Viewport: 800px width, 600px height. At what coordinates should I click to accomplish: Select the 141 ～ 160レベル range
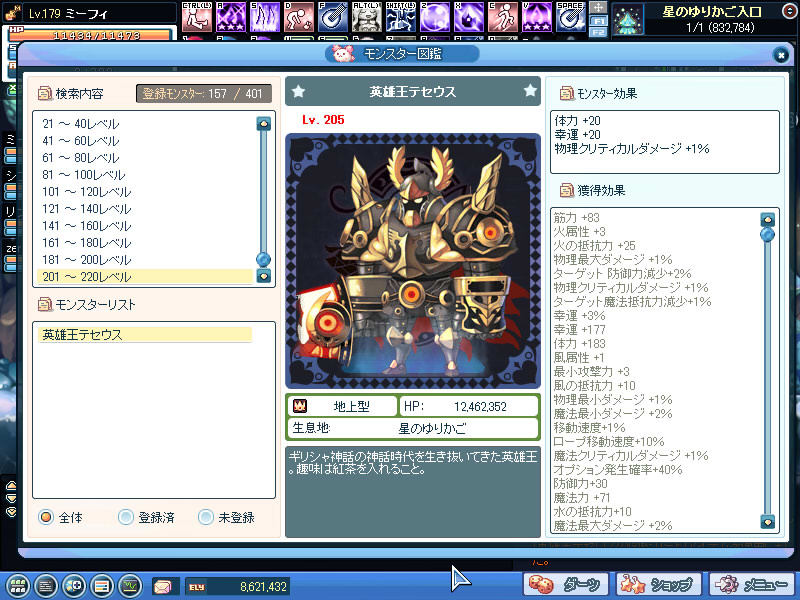pyautogui.click(x=145, y=226)
